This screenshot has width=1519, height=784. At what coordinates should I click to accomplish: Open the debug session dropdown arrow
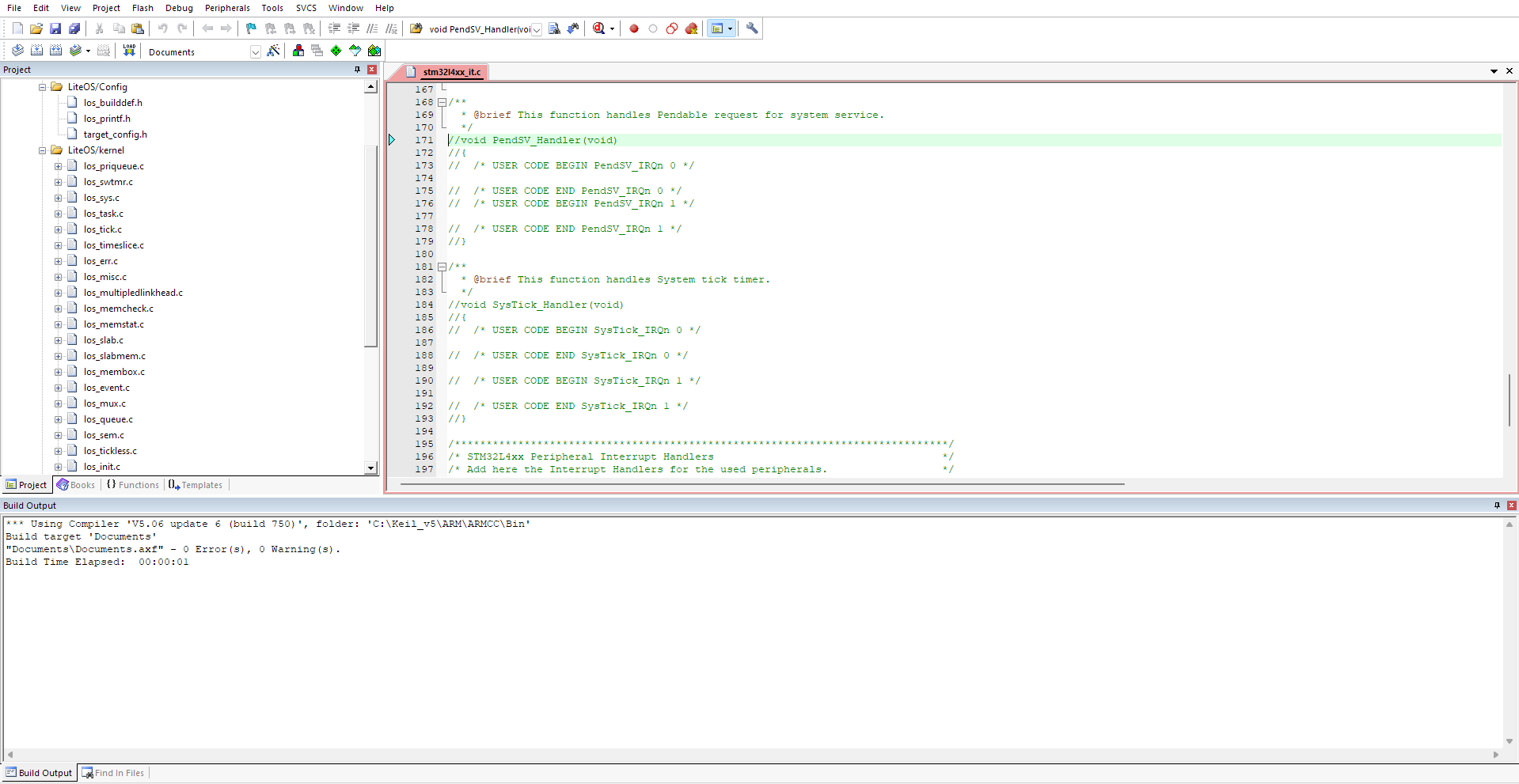pos(612,29)
